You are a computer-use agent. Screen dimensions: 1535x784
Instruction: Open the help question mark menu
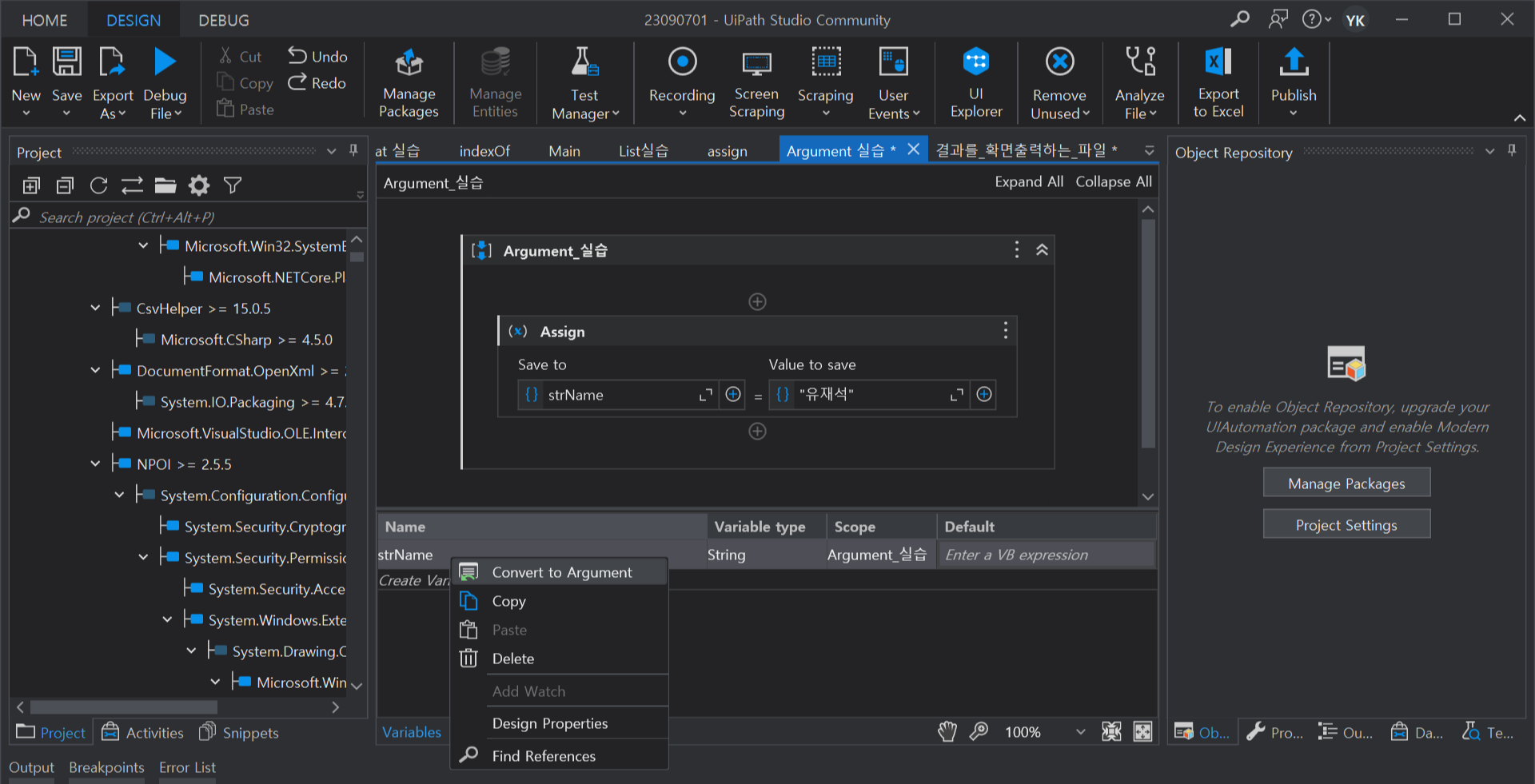1316,19
